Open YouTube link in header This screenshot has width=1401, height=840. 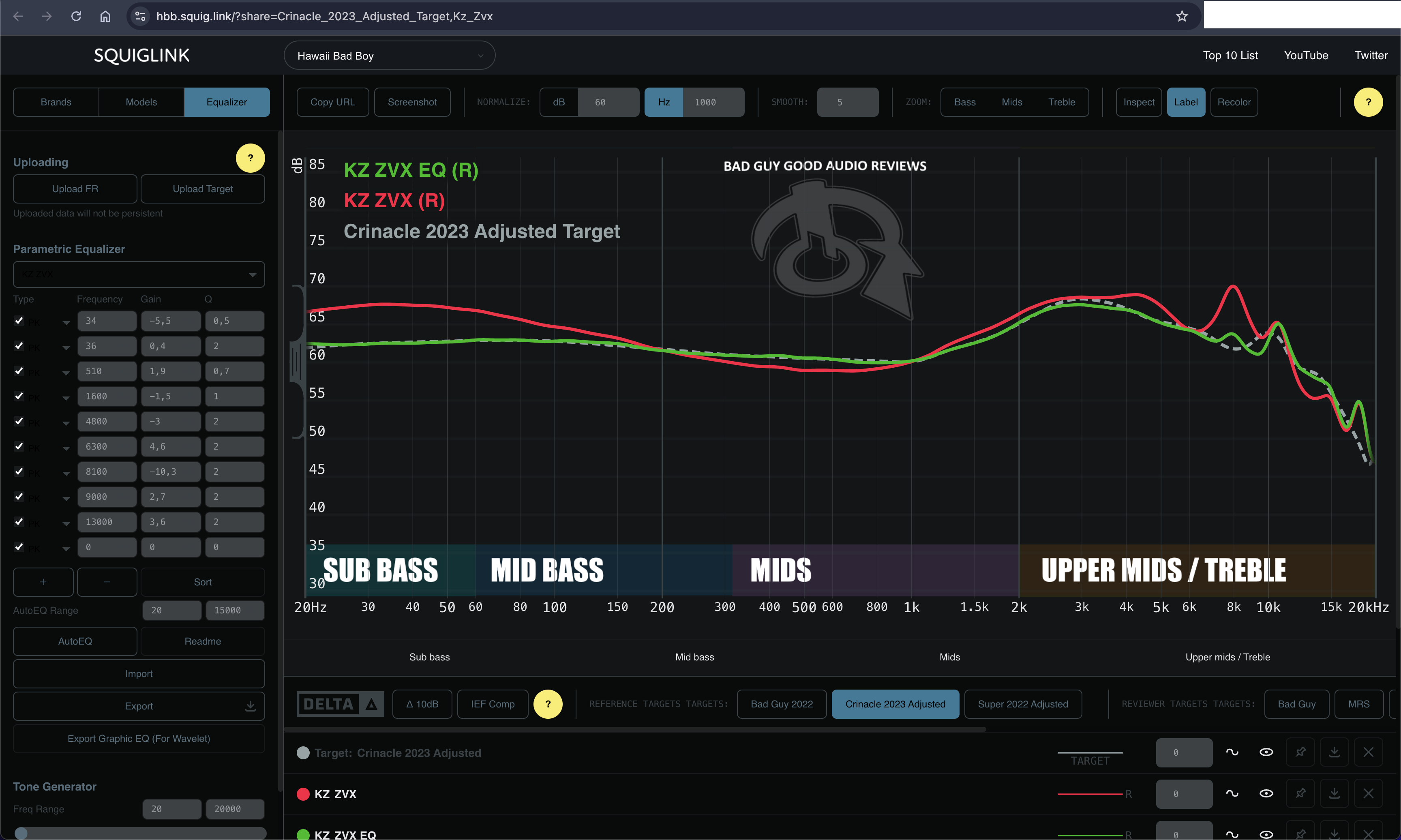pyautogui.click(x=1306, y=56)
